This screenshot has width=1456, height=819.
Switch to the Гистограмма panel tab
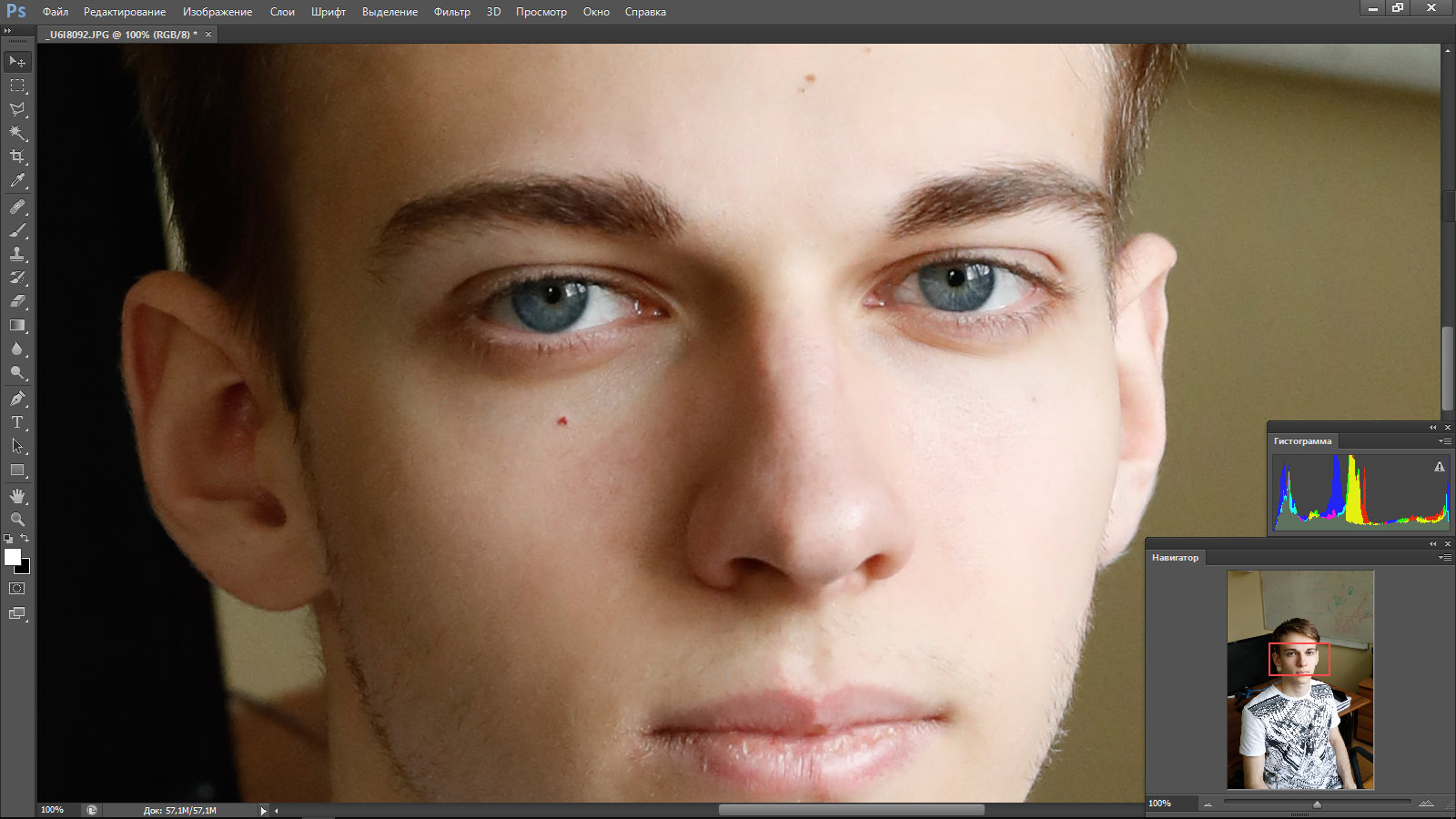coord(1302,441)
